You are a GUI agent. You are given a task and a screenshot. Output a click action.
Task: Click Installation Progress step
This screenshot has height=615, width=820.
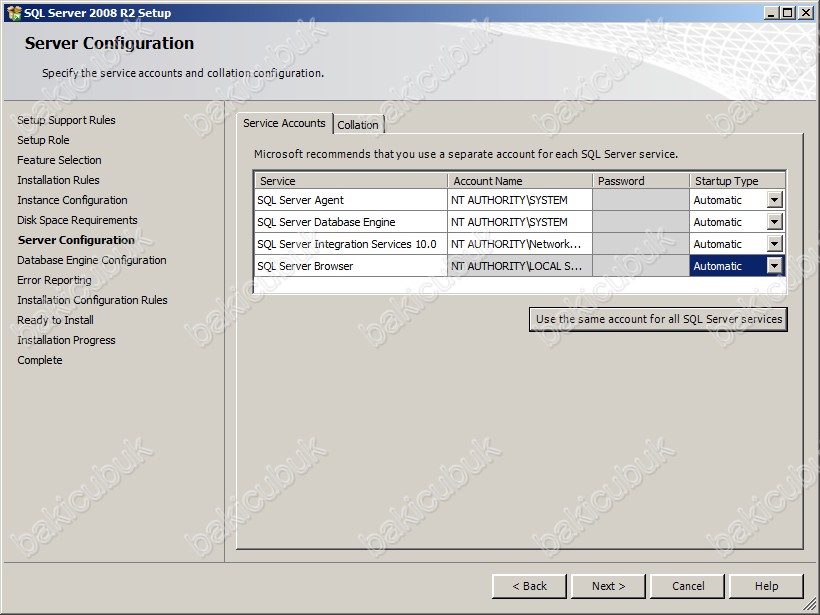coord(66,340)
